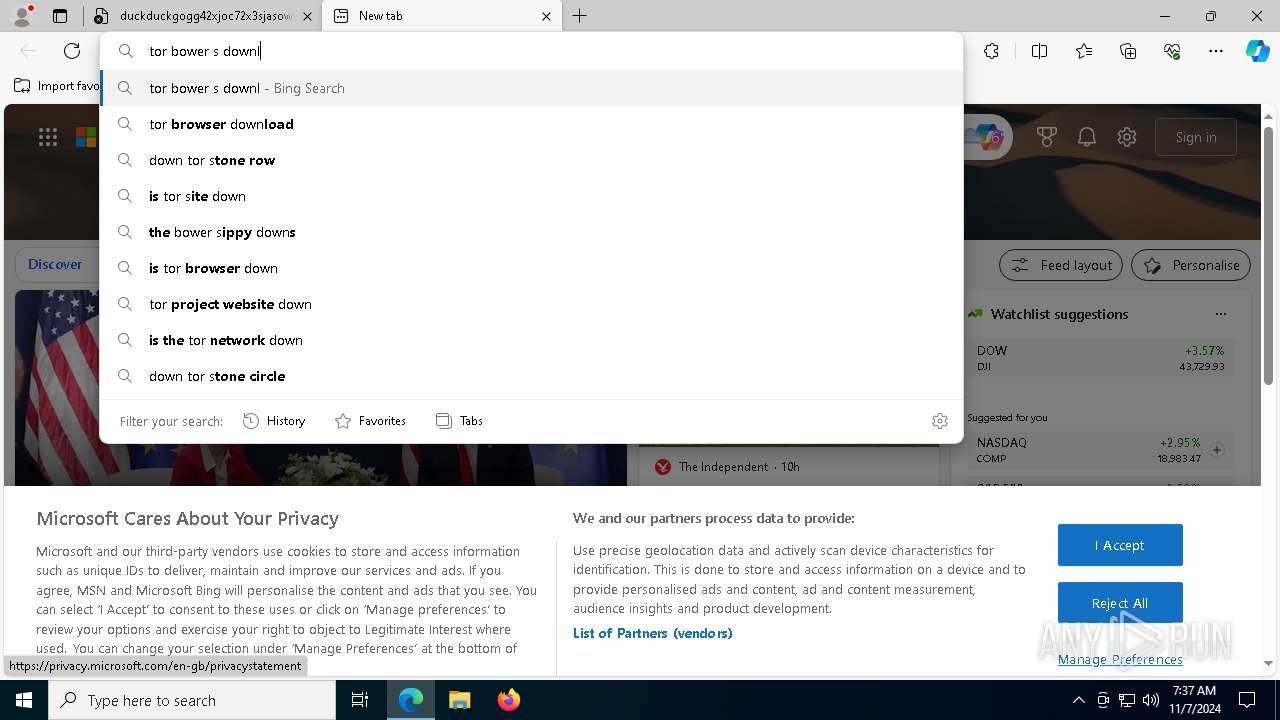This screenshot has height=720, width=1280.
Task: Open the Collections toolbar icon
Action: click(x=1128, y=51)
